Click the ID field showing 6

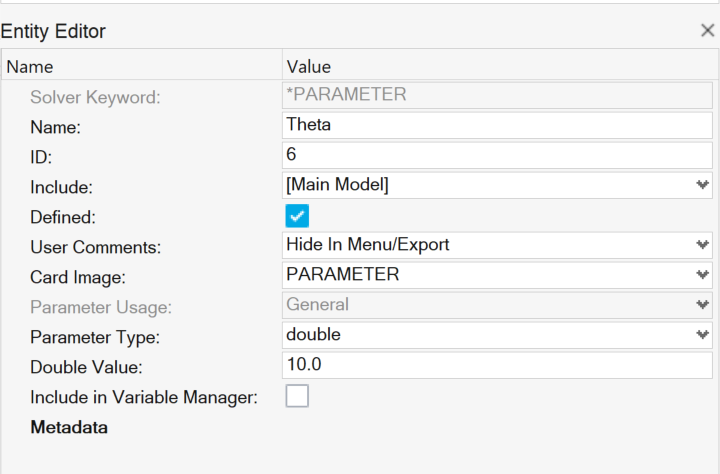point(497,156)
